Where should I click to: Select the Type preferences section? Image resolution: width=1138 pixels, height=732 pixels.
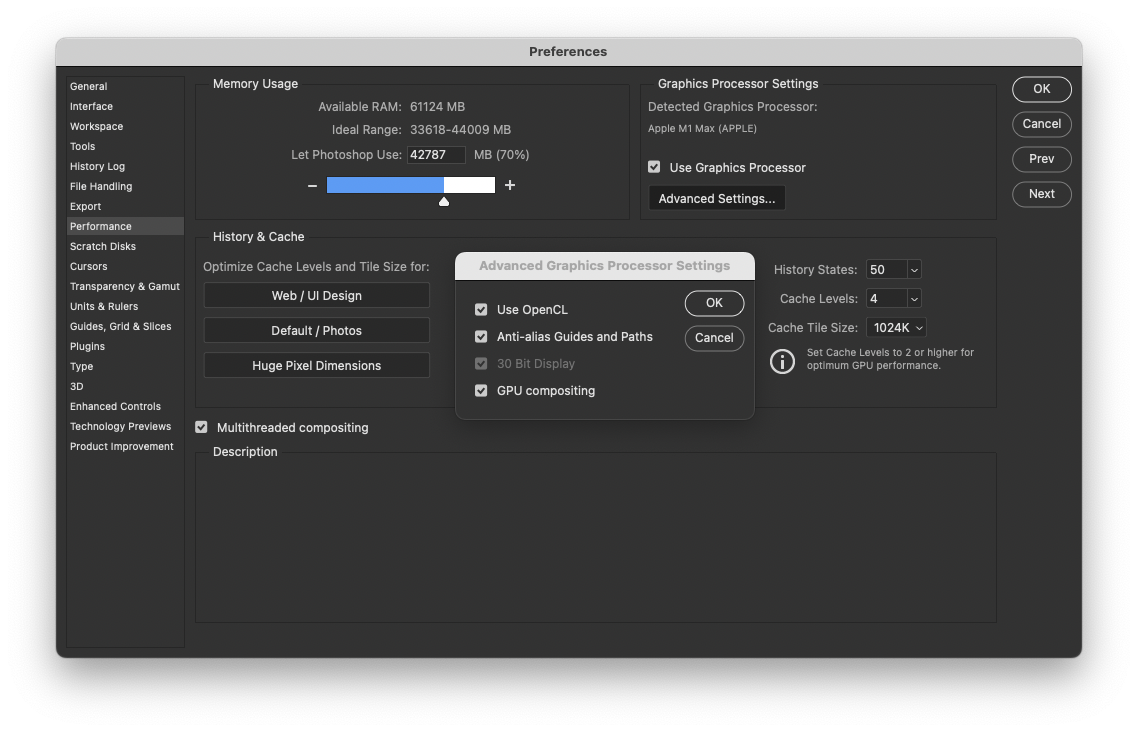tap(81, 366)
